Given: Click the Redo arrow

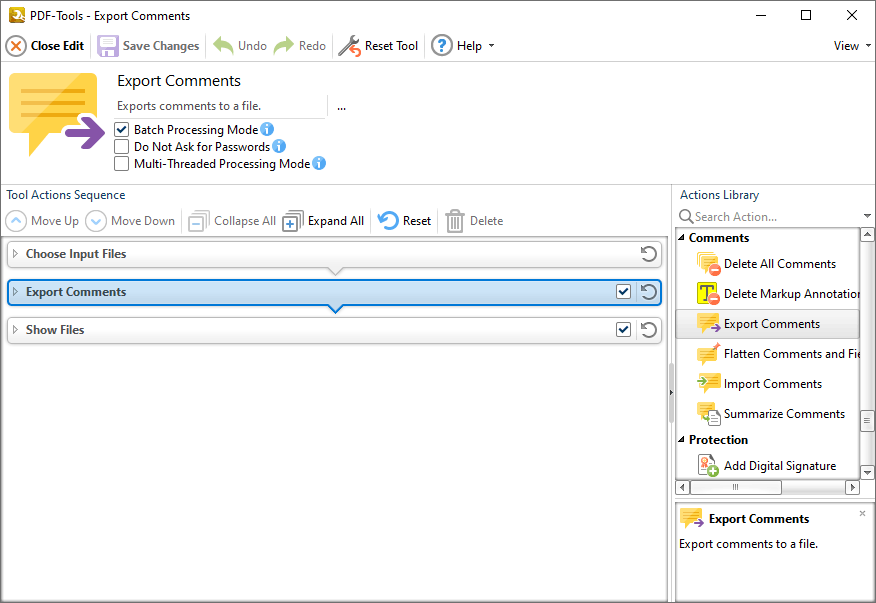Looking at the screenshot, I should click(x=284, y=46).
